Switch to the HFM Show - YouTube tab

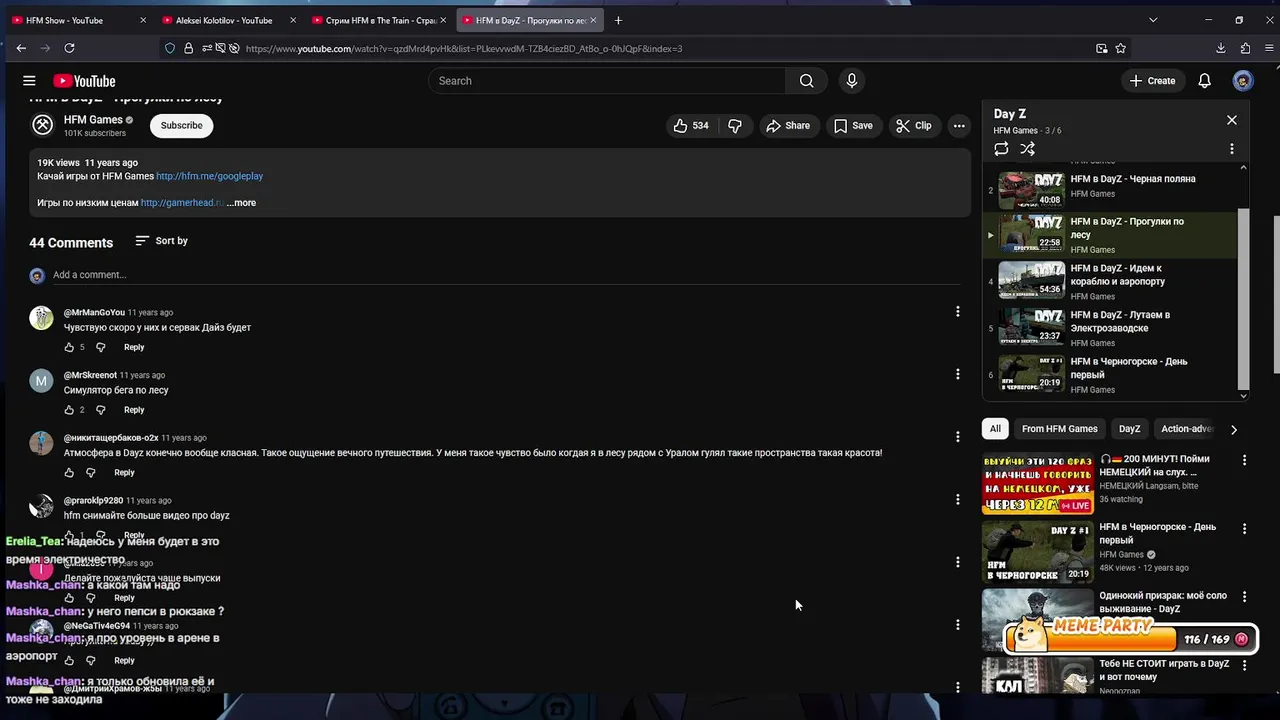tap(78, 20)
